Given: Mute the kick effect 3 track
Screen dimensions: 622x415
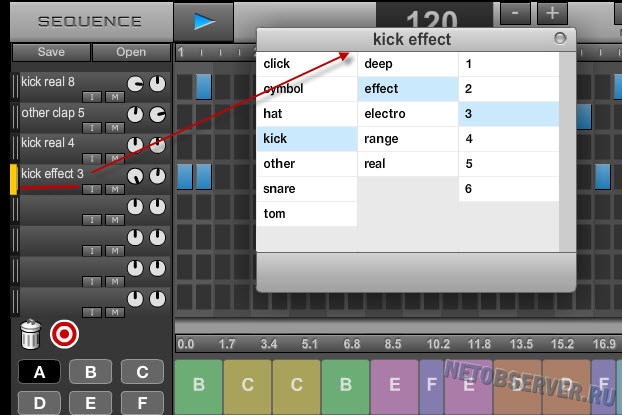Looking at the screenshot, I should pyautogui.click(x=115, y=189).
